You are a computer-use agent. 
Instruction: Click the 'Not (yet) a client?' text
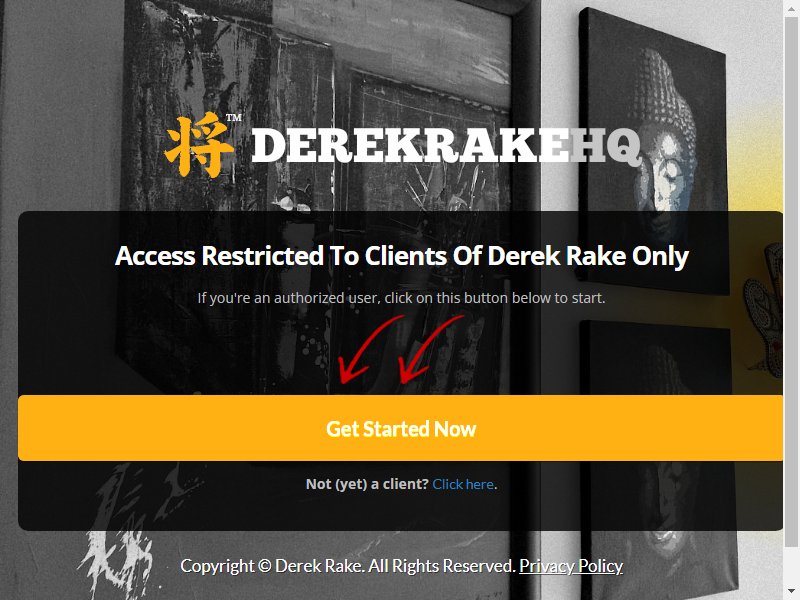pyautogui.click(x=367, y=484)
